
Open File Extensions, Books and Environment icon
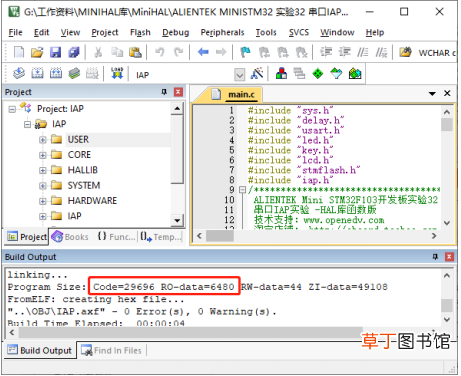[x=282, y=73]
